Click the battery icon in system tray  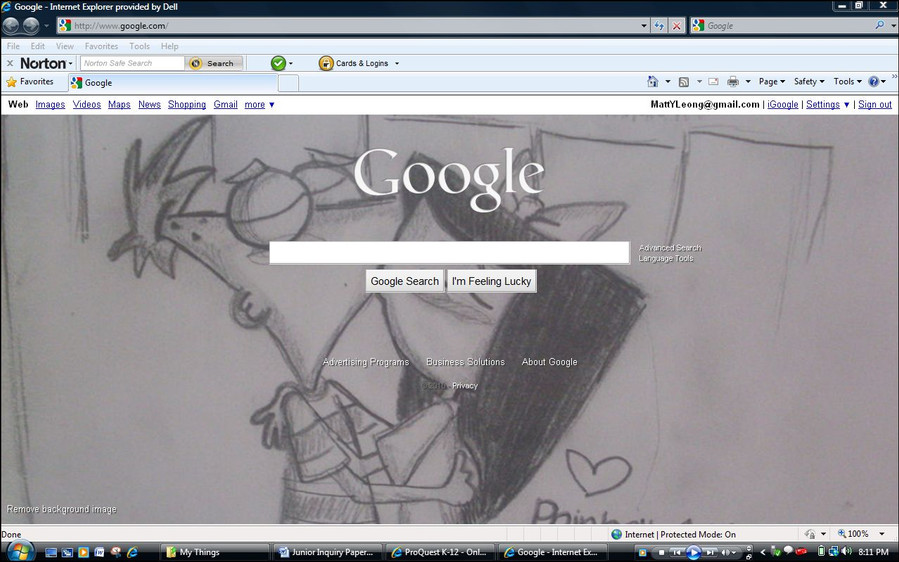(821, 552)
